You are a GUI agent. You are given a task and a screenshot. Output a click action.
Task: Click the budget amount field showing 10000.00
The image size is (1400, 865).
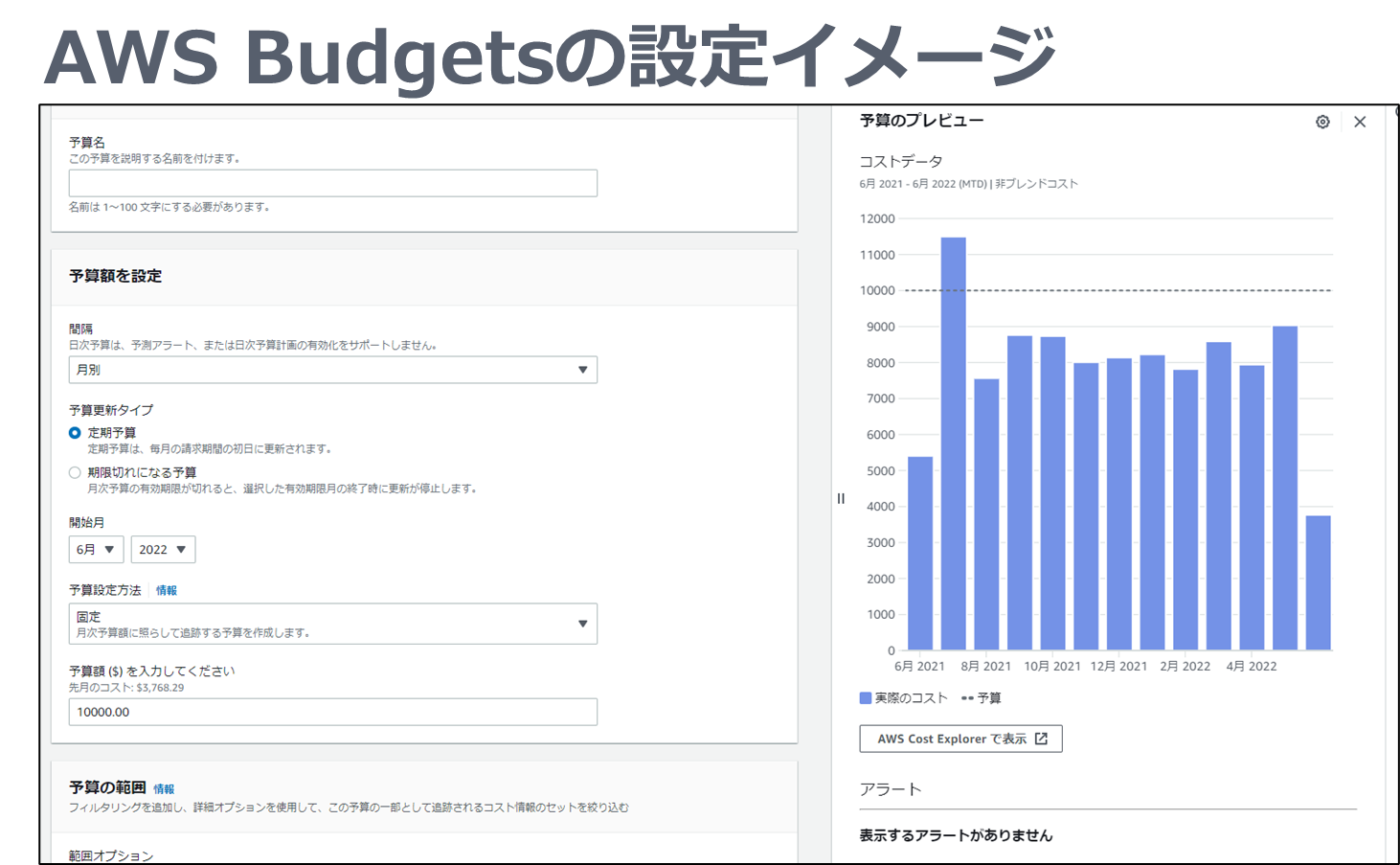coord(333,712)
